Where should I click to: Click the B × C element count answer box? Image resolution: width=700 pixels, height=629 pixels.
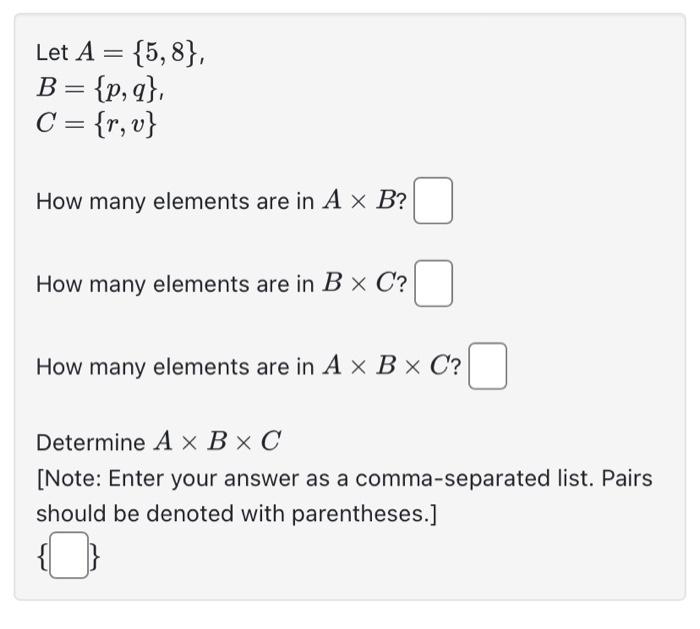pyautogui.click(x=434, y=283)
